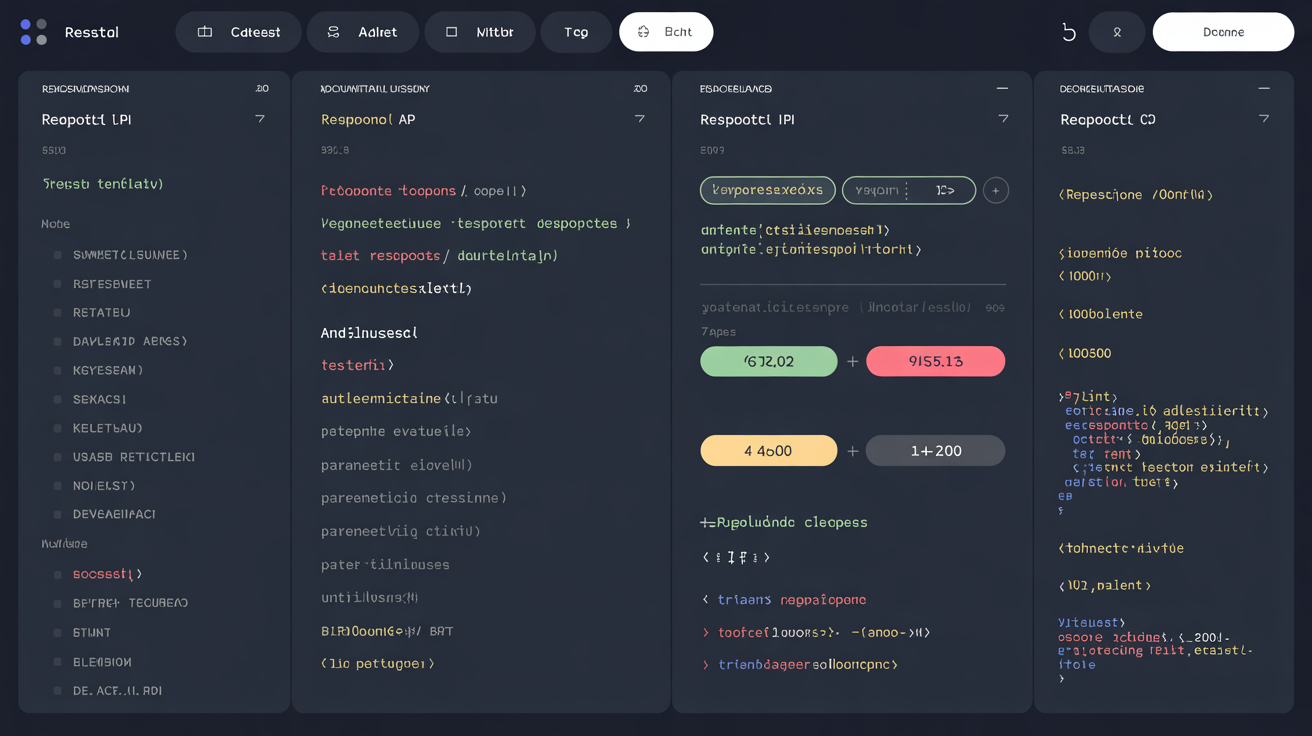Click the gray 1+200 pill element

[x=935, y=450]
